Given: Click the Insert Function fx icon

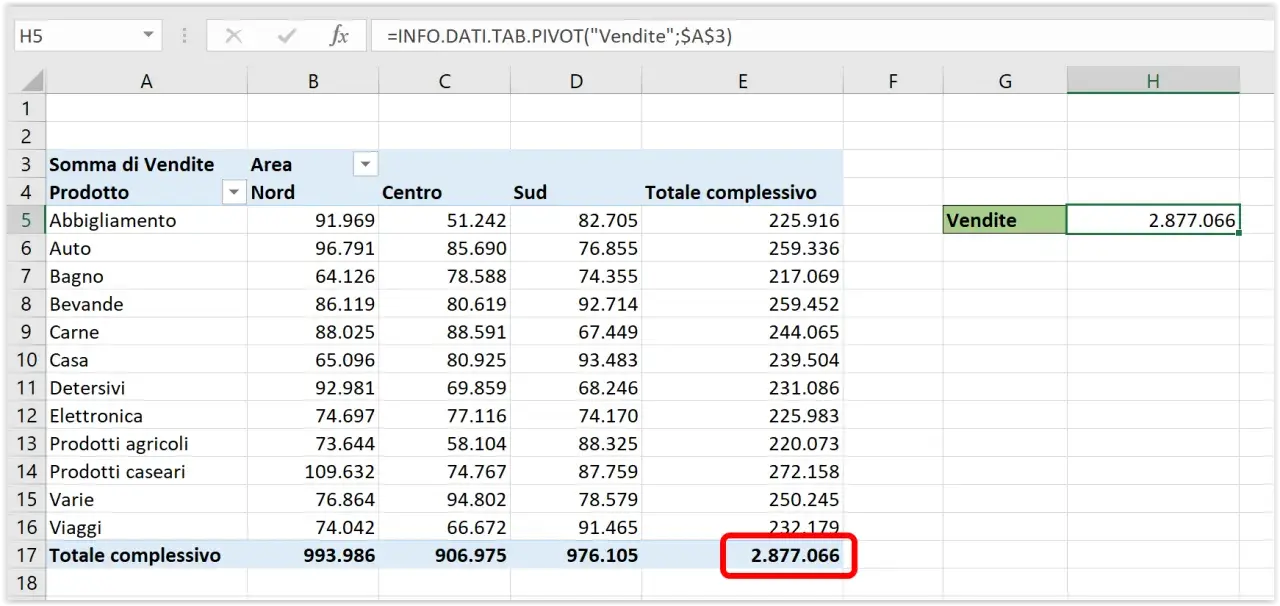Looking at the screenshot, I should [x=339, y=36].
